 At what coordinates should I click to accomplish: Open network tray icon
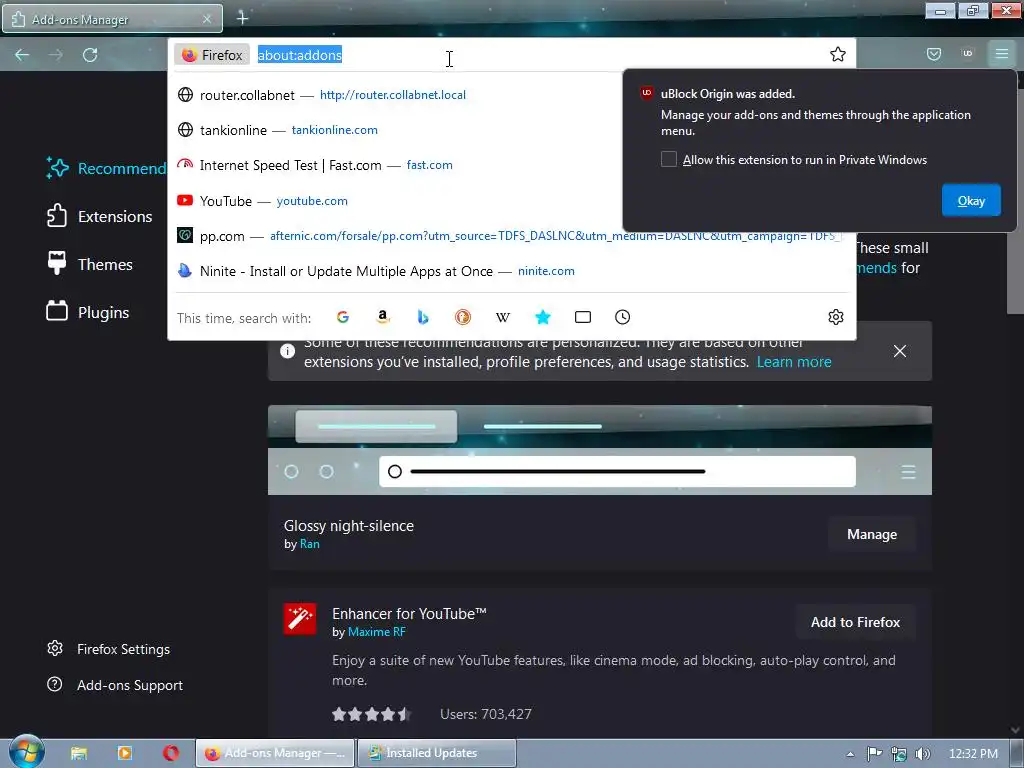pos(899,754)
